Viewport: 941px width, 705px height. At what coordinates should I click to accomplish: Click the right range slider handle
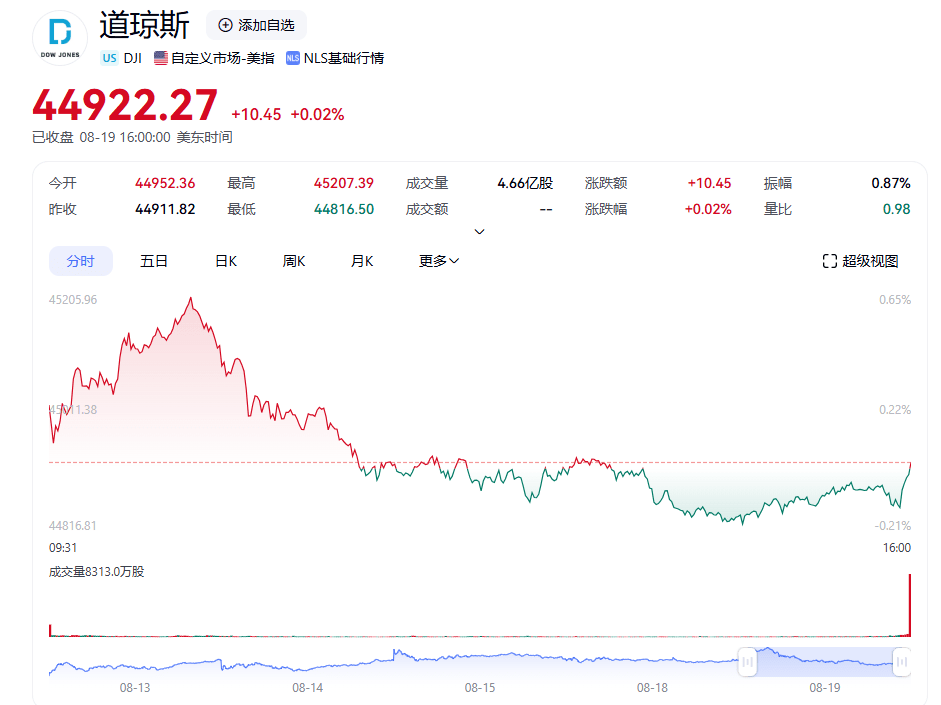tap(901, 662)
